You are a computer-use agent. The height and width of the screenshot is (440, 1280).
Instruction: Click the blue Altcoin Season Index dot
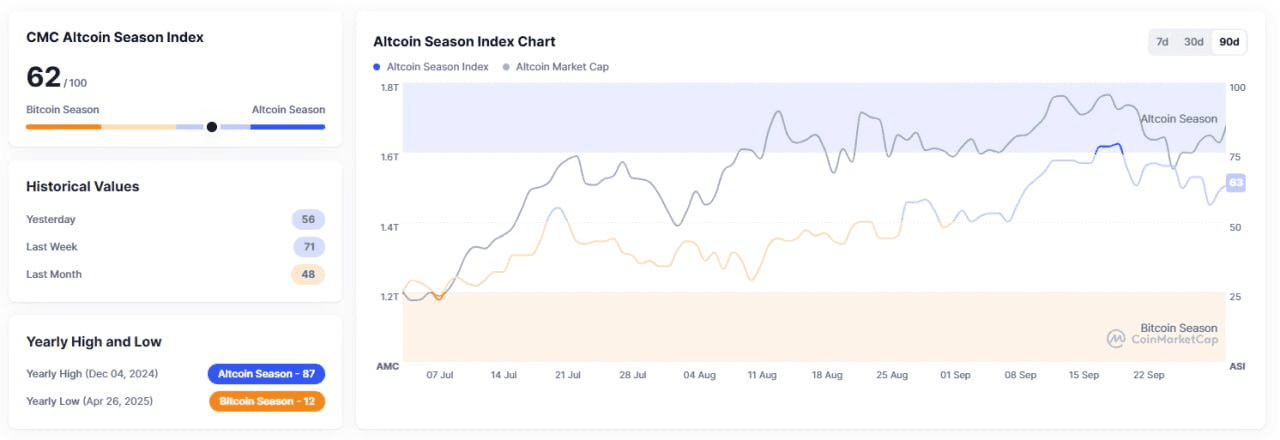[377, 67]
